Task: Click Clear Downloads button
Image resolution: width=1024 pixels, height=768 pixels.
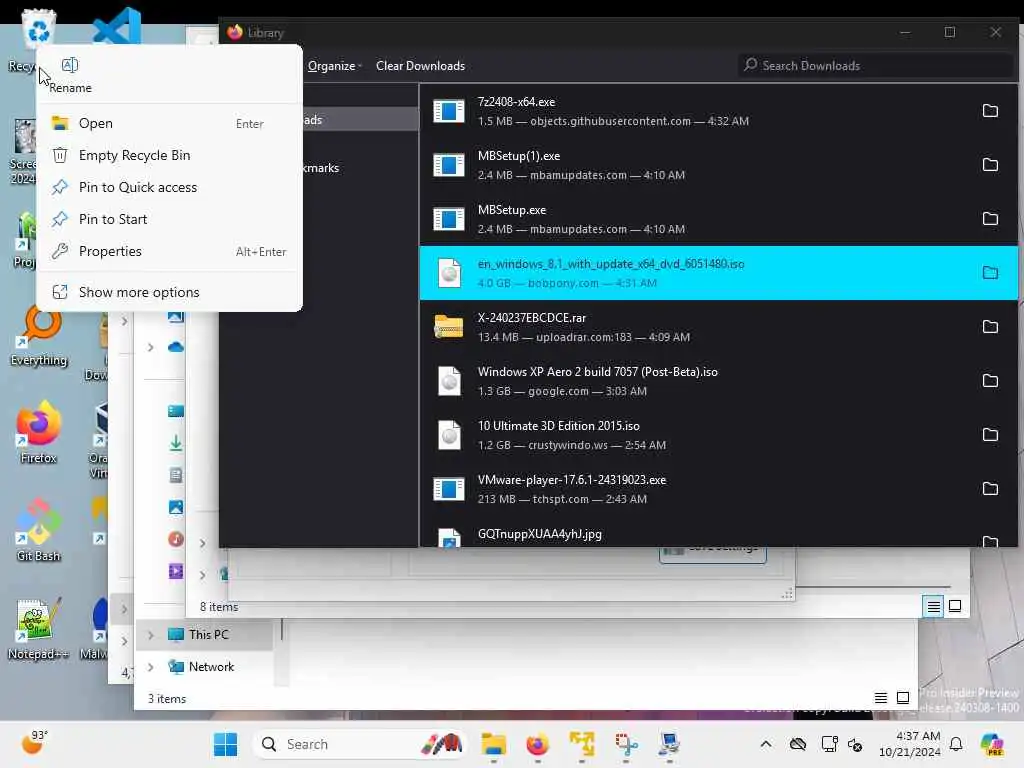Action: click(421, 66)
